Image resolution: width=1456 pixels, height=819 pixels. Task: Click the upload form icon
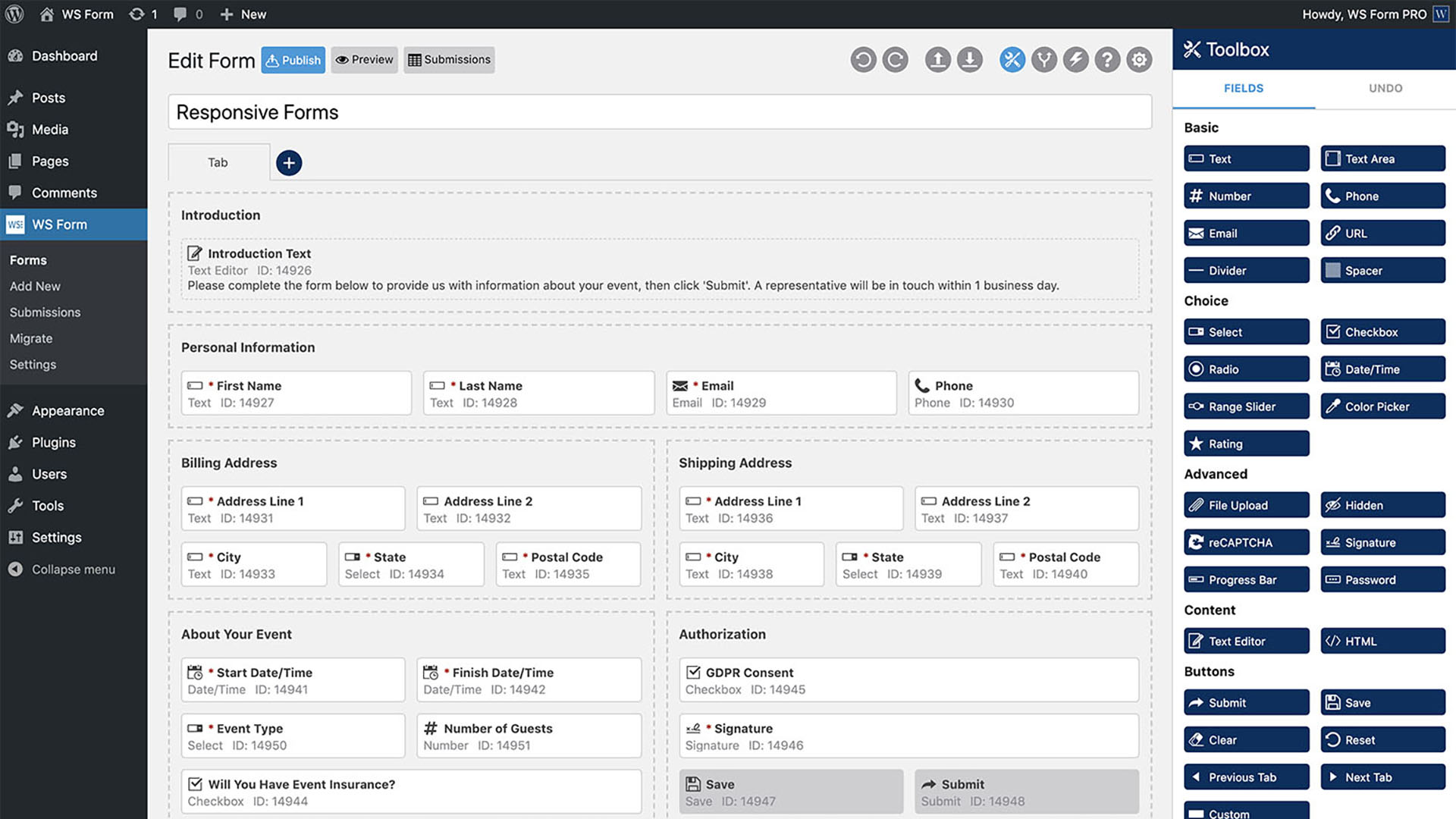pos(937,60)
